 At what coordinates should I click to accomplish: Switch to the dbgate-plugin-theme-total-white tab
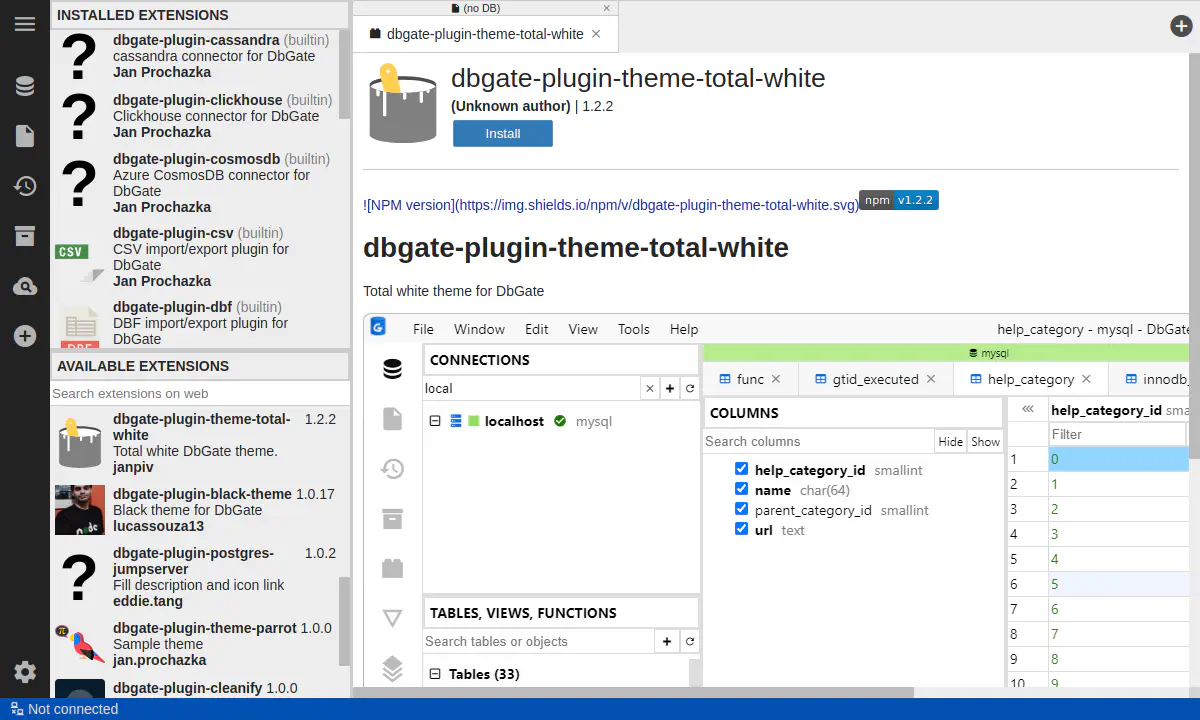tap(484, 34)
